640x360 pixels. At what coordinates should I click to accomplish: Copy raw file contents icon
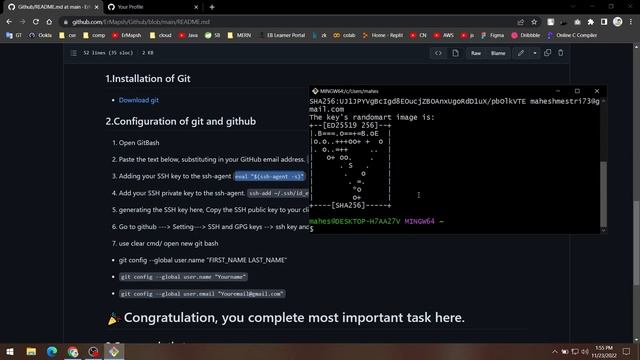pyautogui.click(x=548, y=53)
